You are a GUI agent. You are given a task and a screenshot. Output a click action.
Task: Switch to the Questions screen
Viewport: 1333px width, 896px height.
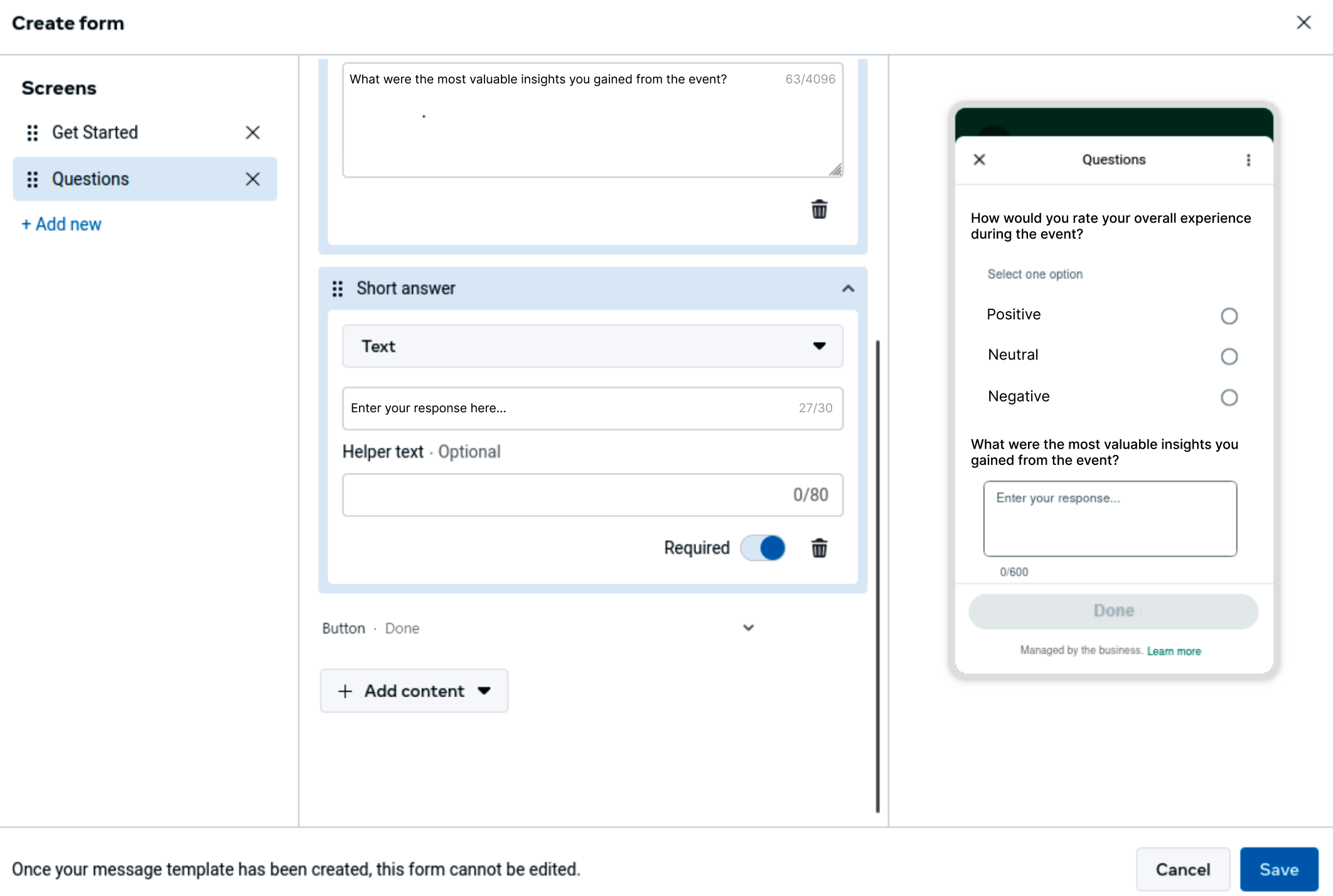[x=90, y=179]
